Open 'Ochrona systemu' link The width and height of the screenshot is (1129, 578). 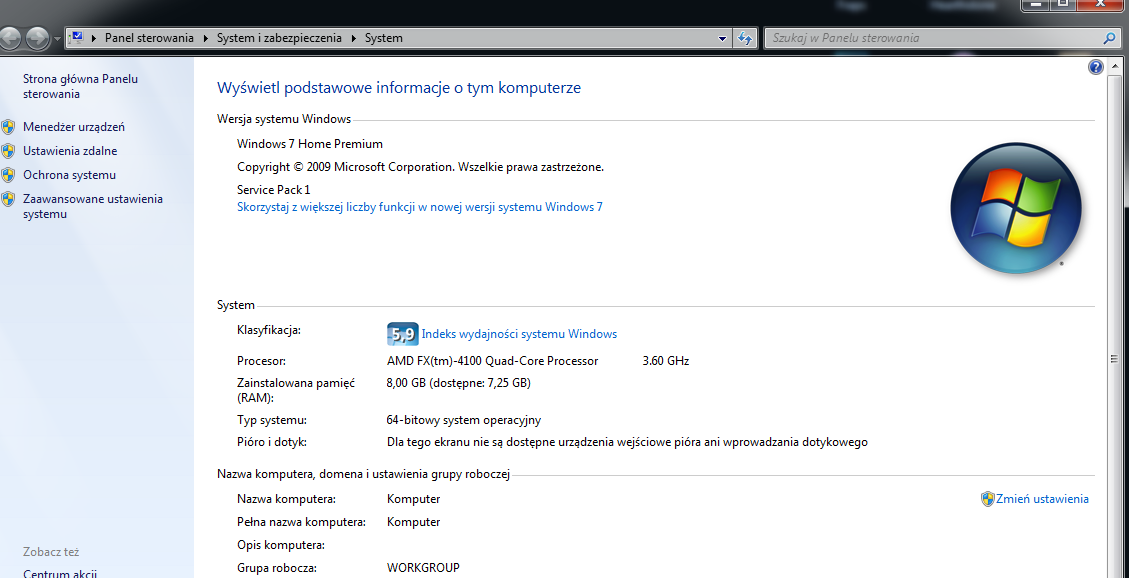tap(69, 175)
